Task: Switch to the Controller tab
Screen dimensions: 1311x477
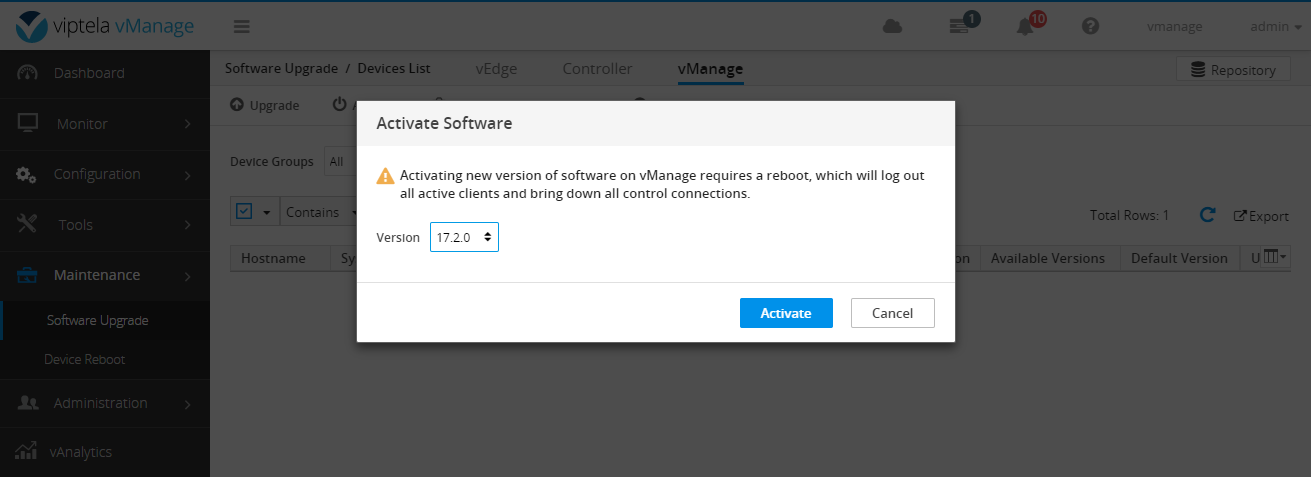Action: 597,69
